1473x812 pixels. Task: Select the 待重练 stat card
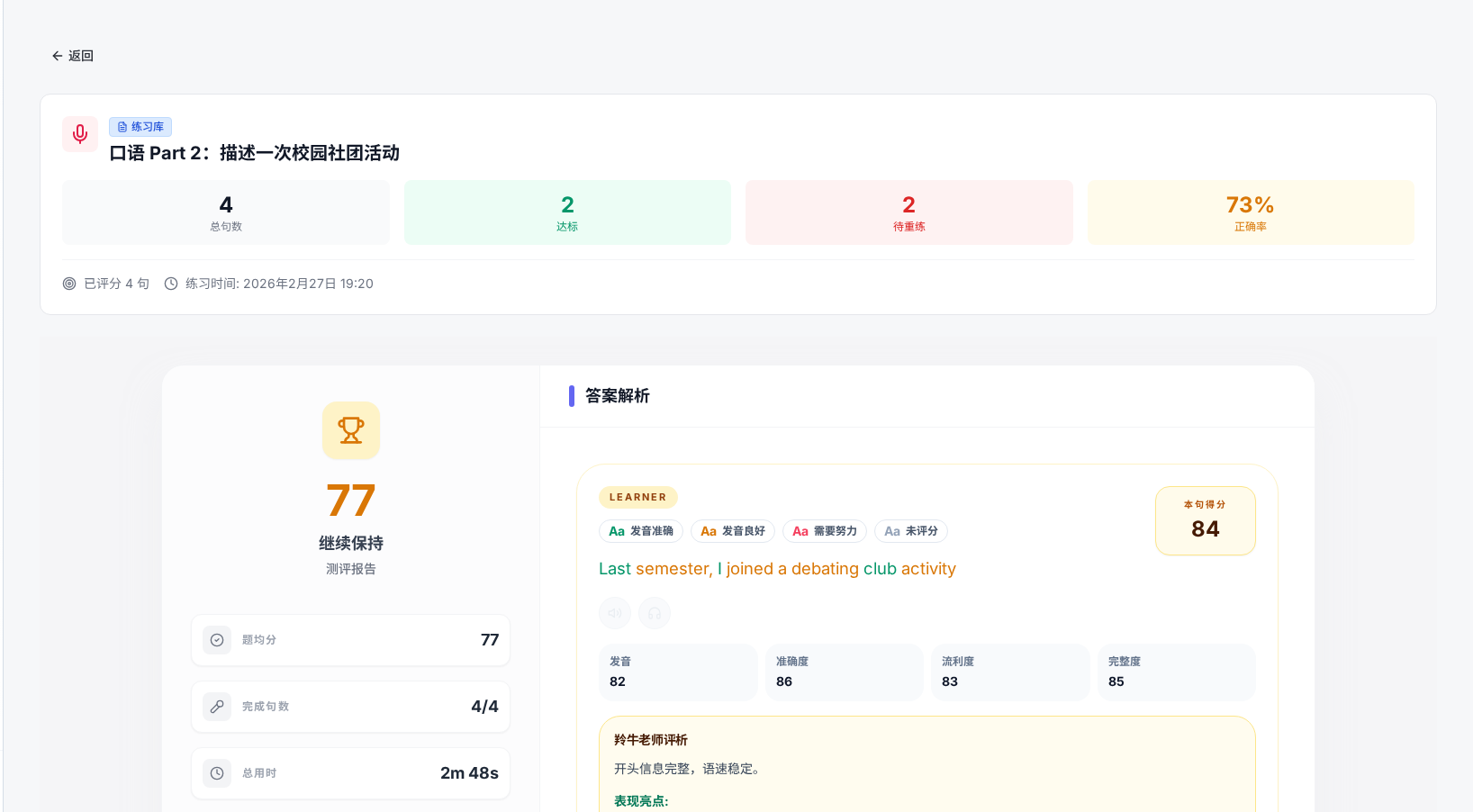(909, 212)
